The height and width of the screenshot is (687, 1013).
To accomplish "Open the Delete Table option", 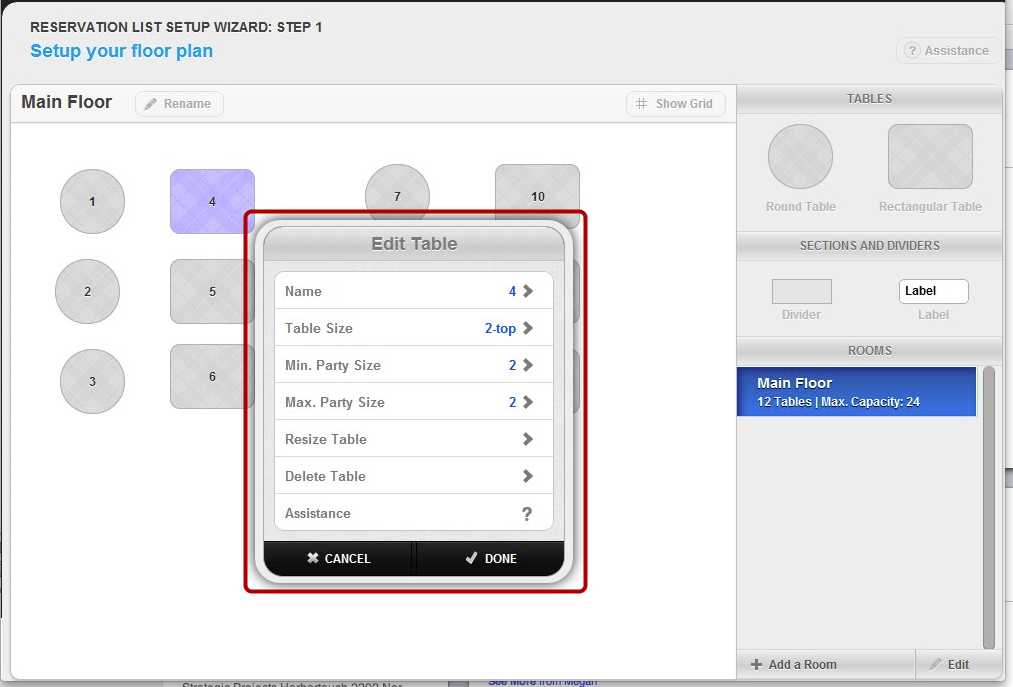I will coord(413,476).
